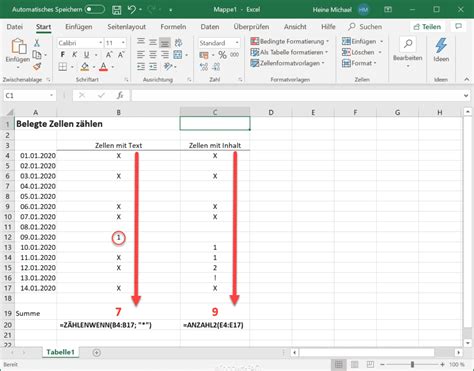The height and width of the screenshot is (371, 474).
Task: Click the Teilen share button
Action: [427, 27]
